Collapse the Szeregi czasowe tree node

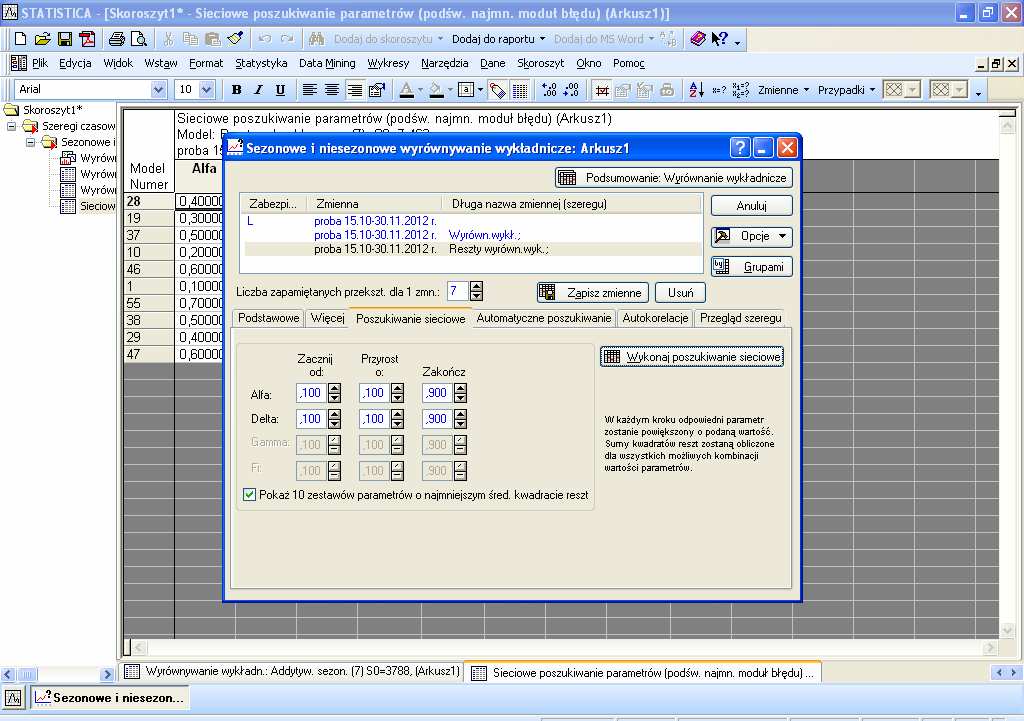click(x=12, y=126)
